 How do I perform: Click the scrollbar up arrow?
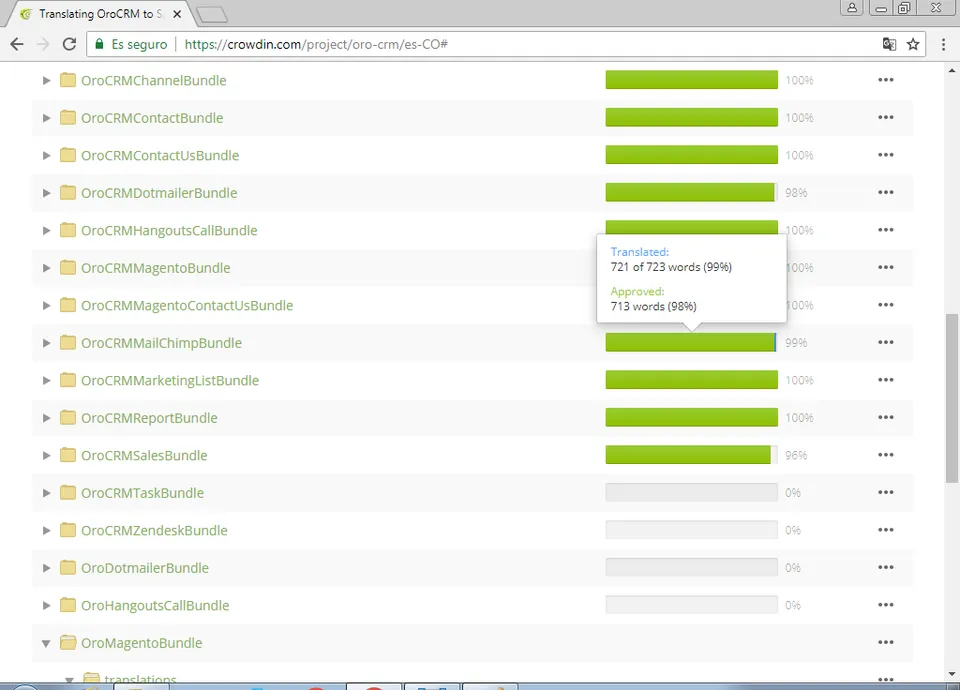[x=951, y=69]
